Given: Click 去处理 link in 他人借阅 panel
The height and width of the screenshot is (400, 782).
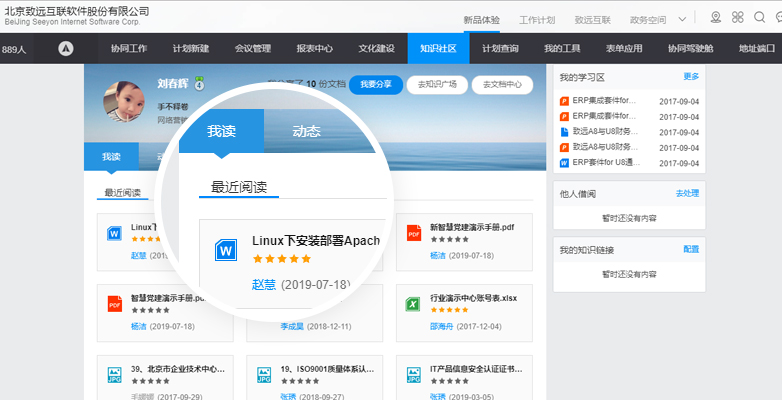Looking at the screenshot, I should [687, 193].
